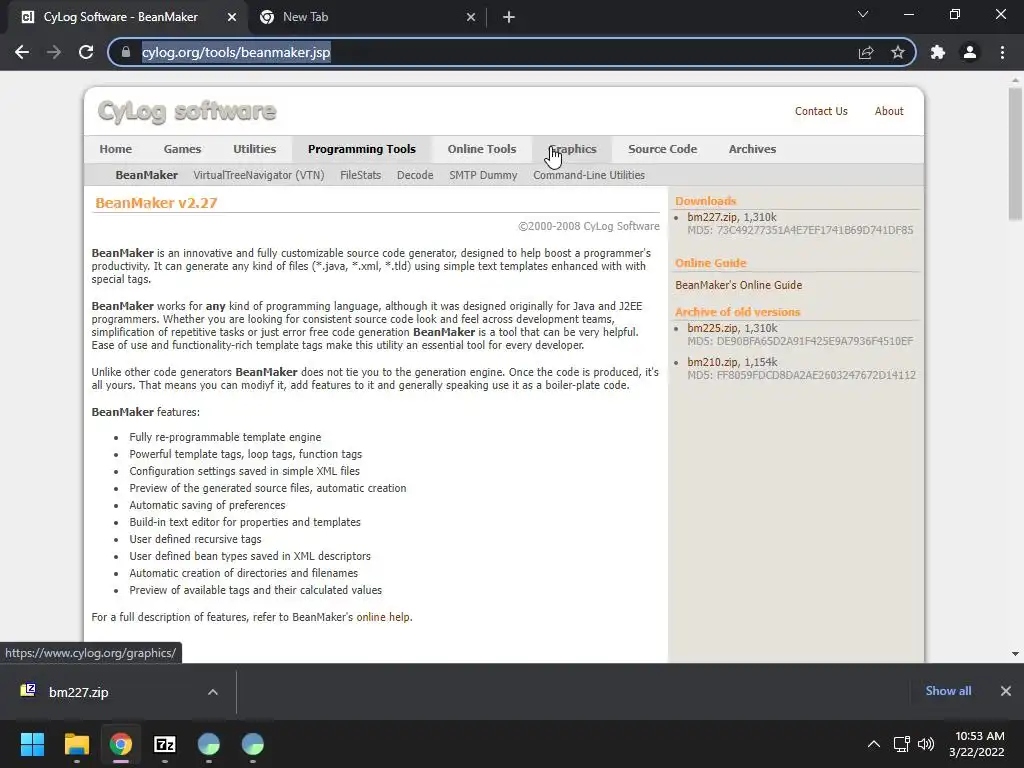This screenshot has width=1024, height=768.
Task: Go to the Home menu
Action: 116,149
